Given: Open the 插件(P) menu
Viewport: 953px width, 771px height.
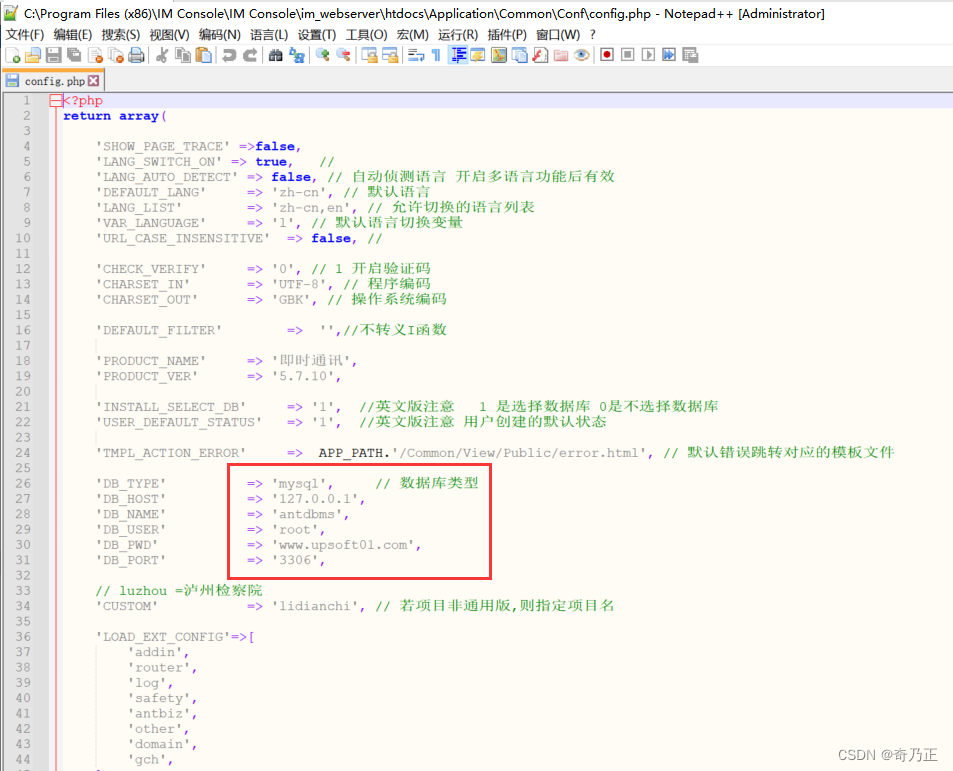Looking at the screenshot, I should point(506,35).
